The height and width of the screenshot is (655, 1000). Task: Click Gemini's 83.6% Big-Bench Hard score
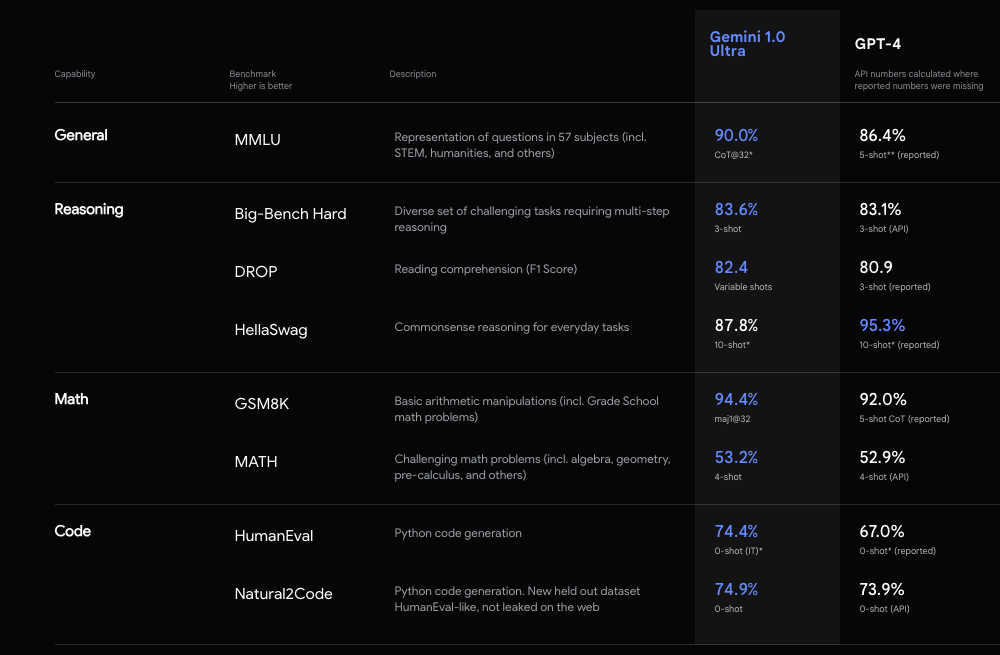point(736,209)
